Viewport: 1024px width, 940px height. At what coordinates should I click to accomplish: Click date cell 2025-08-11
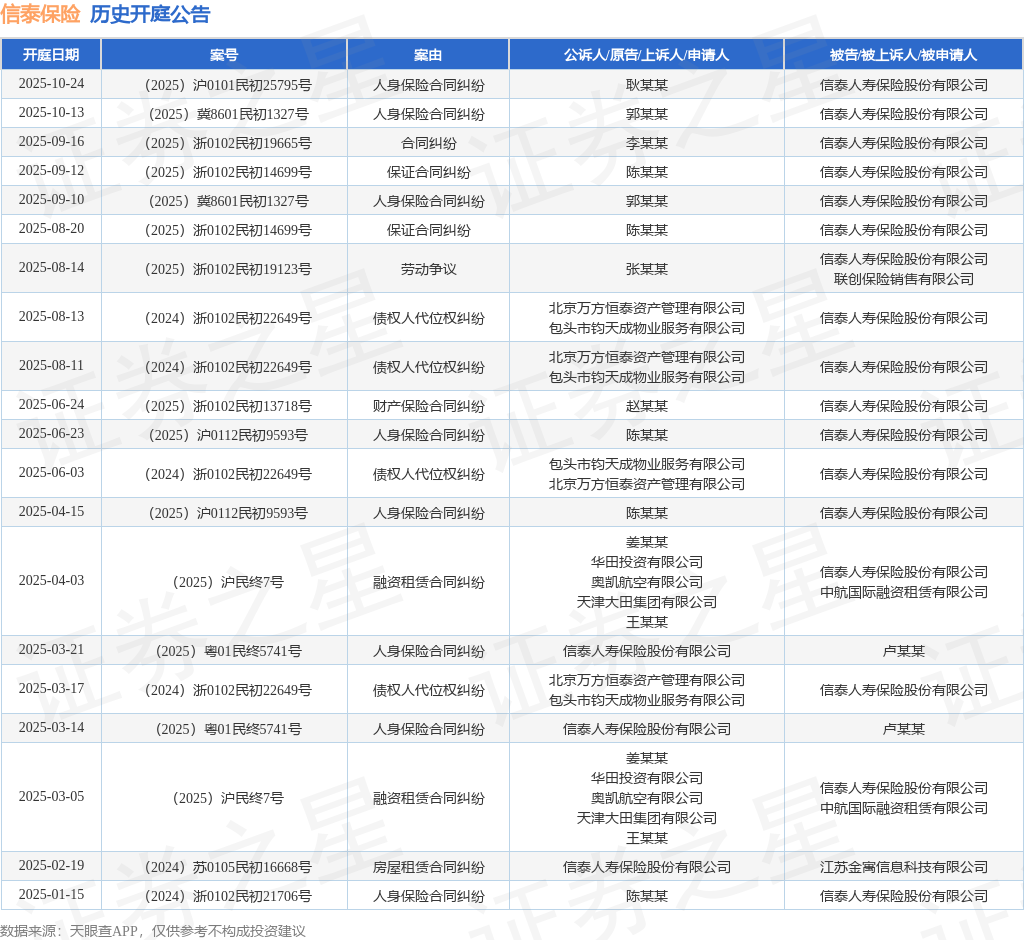click(51, 365)
